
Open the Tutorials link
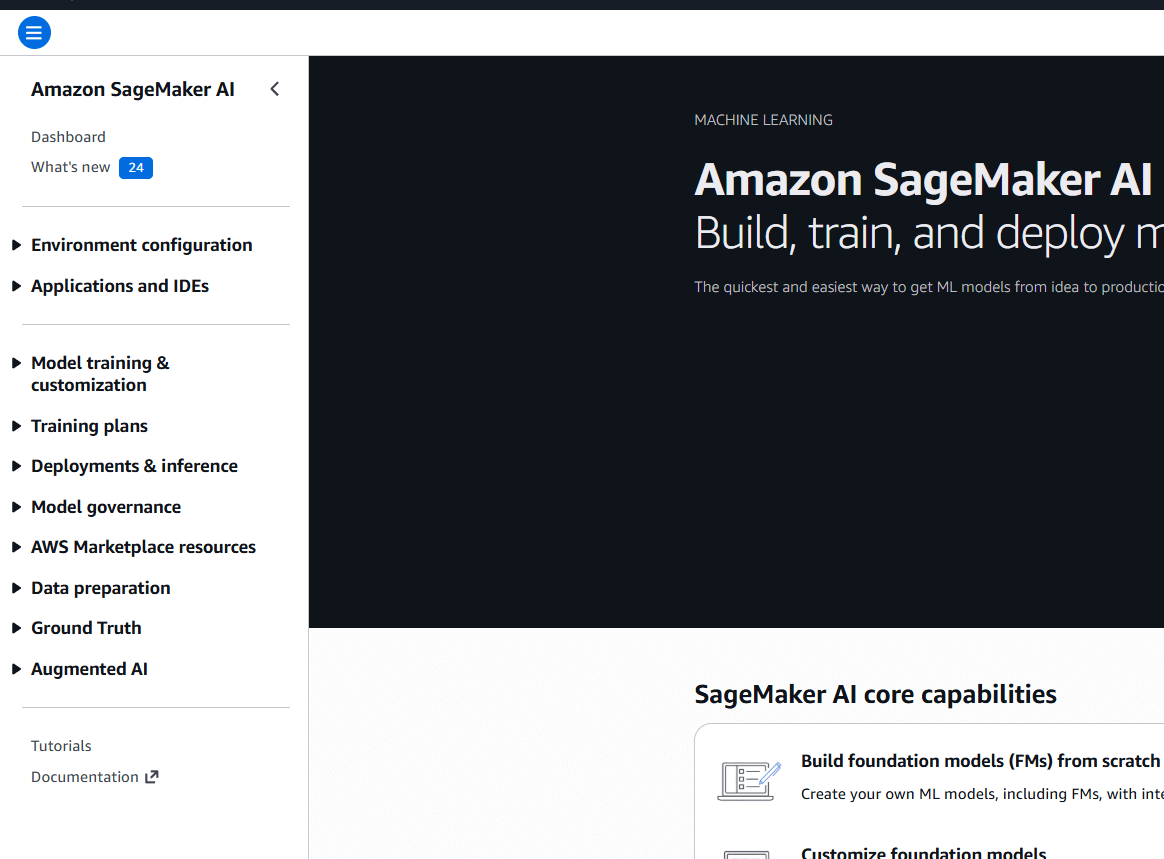(x=61, y=746)
